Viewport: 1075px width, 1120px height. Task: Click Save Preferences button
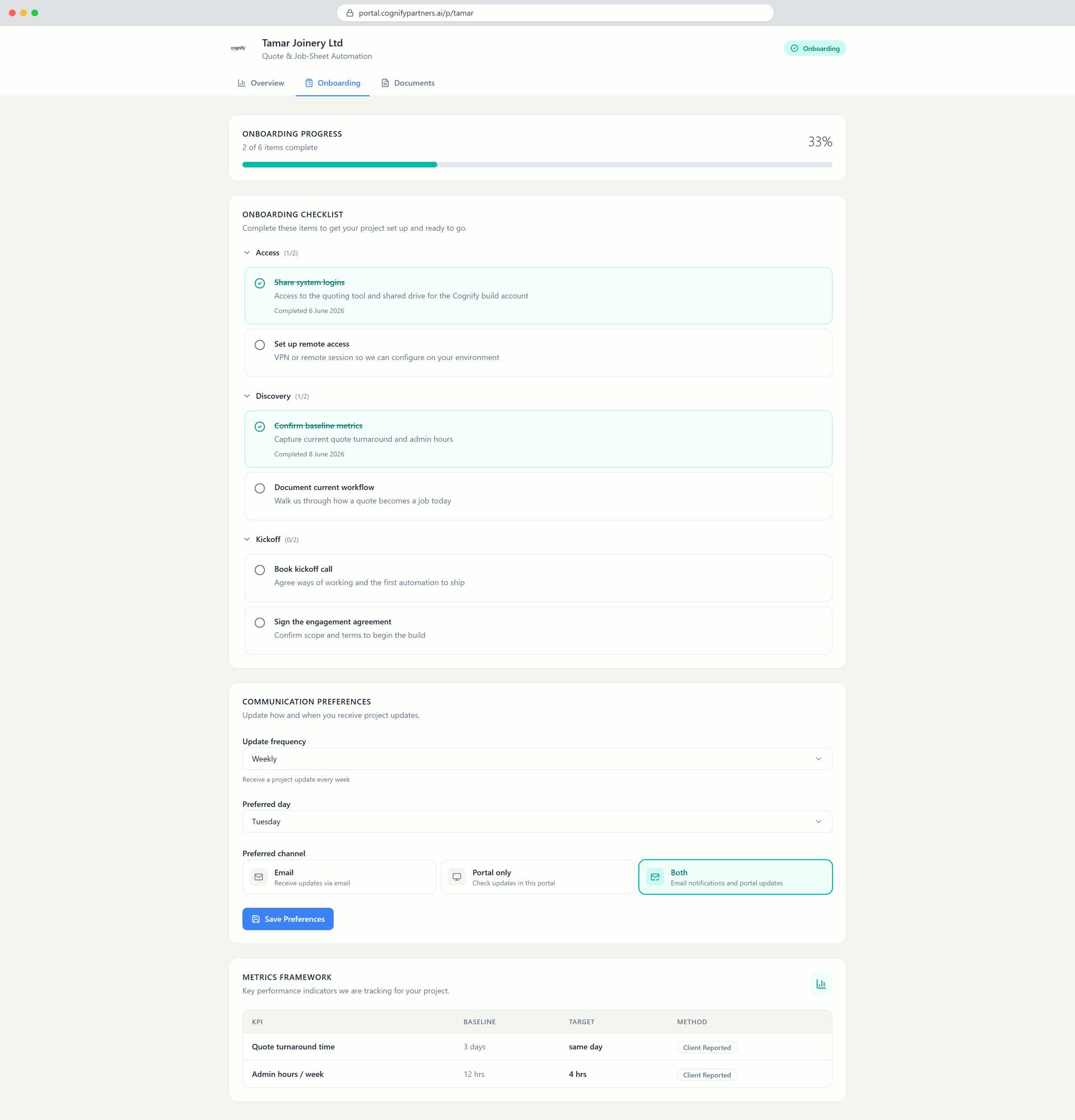click(x=288, y=919)
